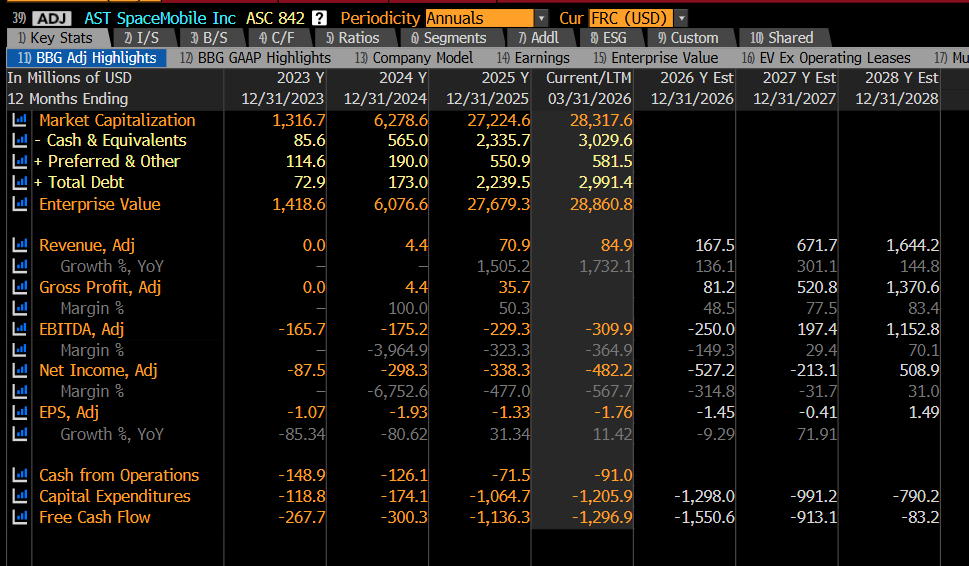
Task: Open chart icon for Enterprise Value row
Action: pos(20,204)
